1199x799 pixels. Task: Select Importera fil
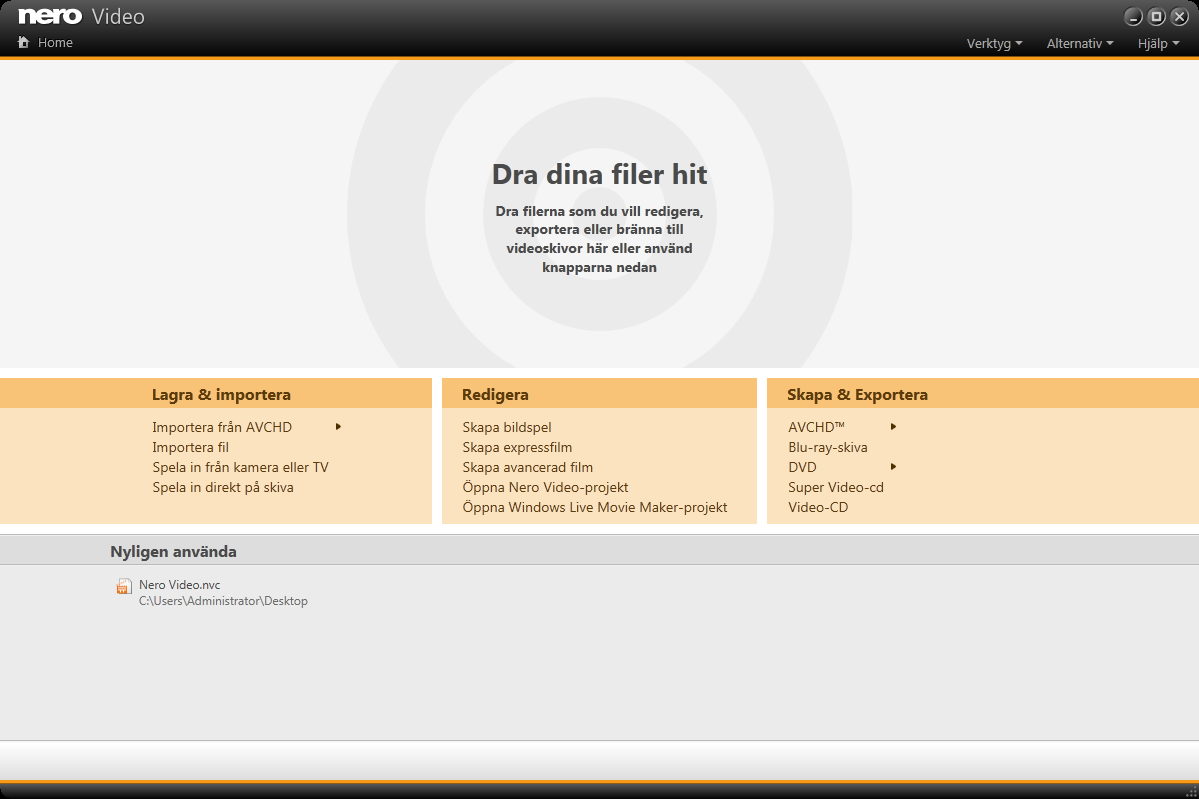click(190, 447)
